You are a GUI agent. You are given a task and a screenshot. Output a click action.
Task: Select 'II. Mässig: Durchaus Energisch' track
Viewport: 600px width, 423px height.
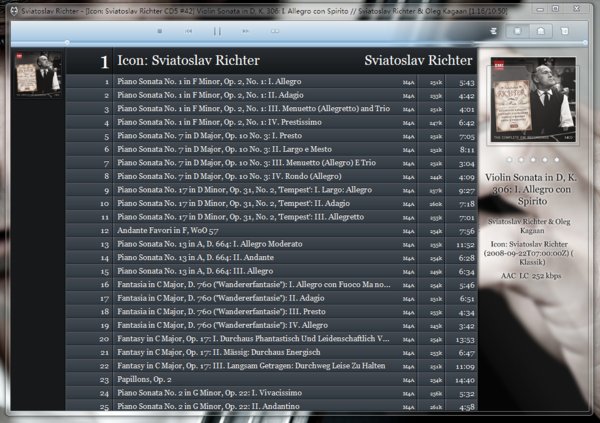coord(271,352)
